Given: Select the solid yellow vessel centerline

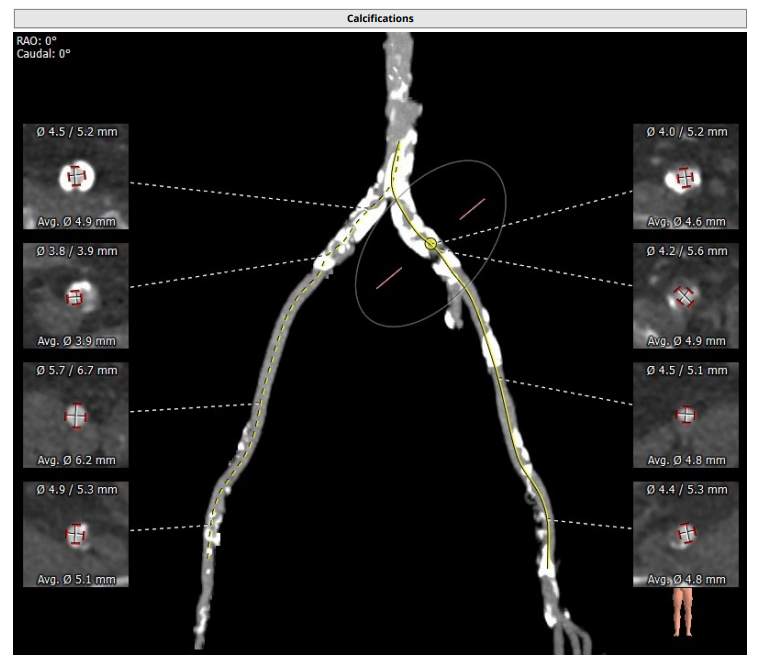Looking at the screenshot, I should (x=495, y=352).
